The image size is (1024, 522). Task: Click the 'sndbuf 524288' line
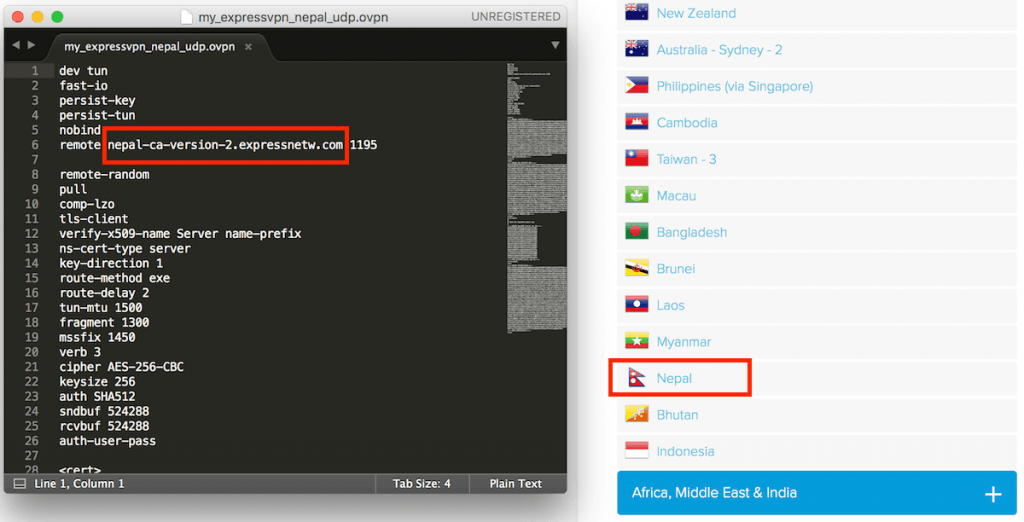point(104,412)
